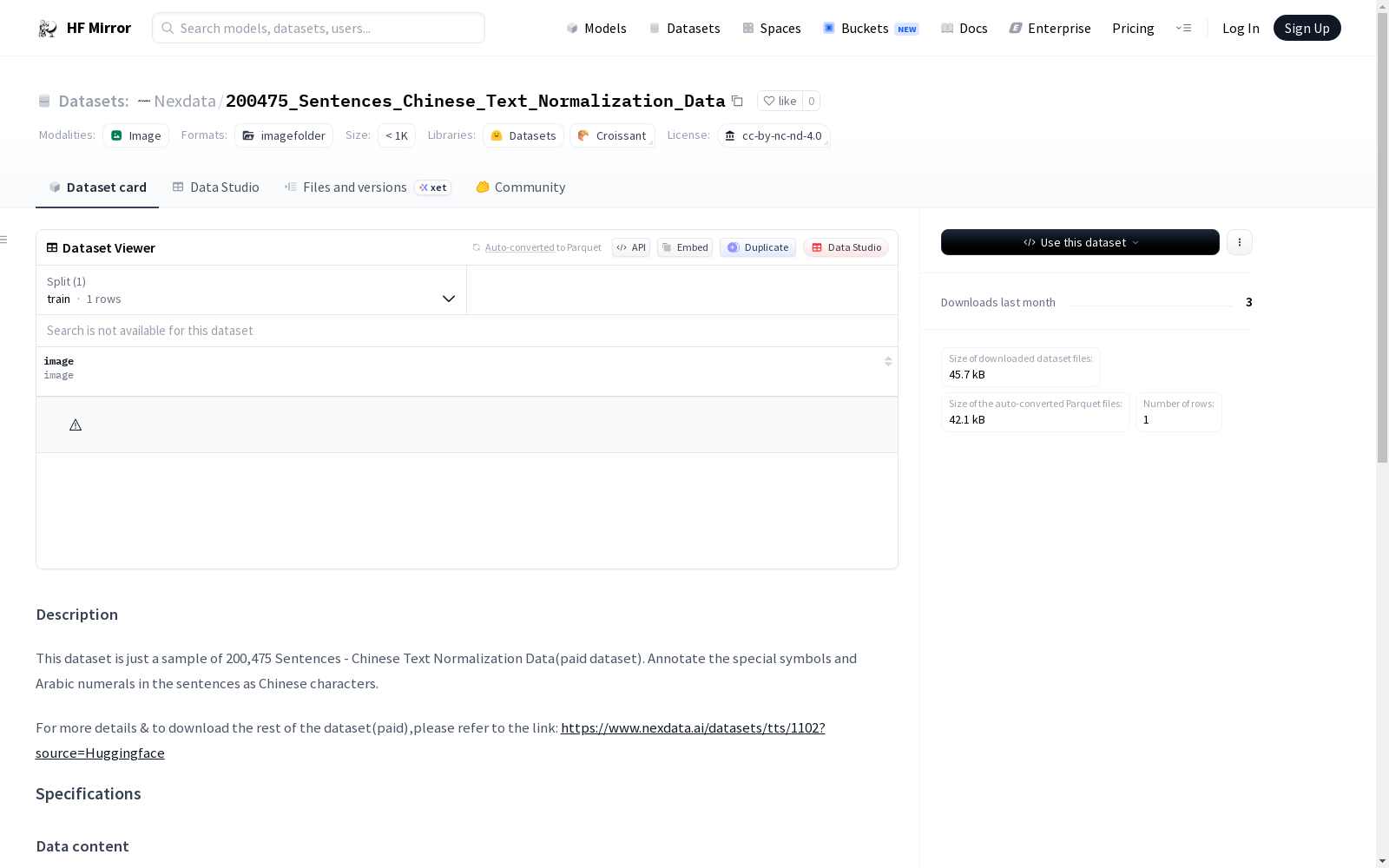Switch to the Community tab
This screenshot has height=868, width=1389.
(x=520, y=187)
